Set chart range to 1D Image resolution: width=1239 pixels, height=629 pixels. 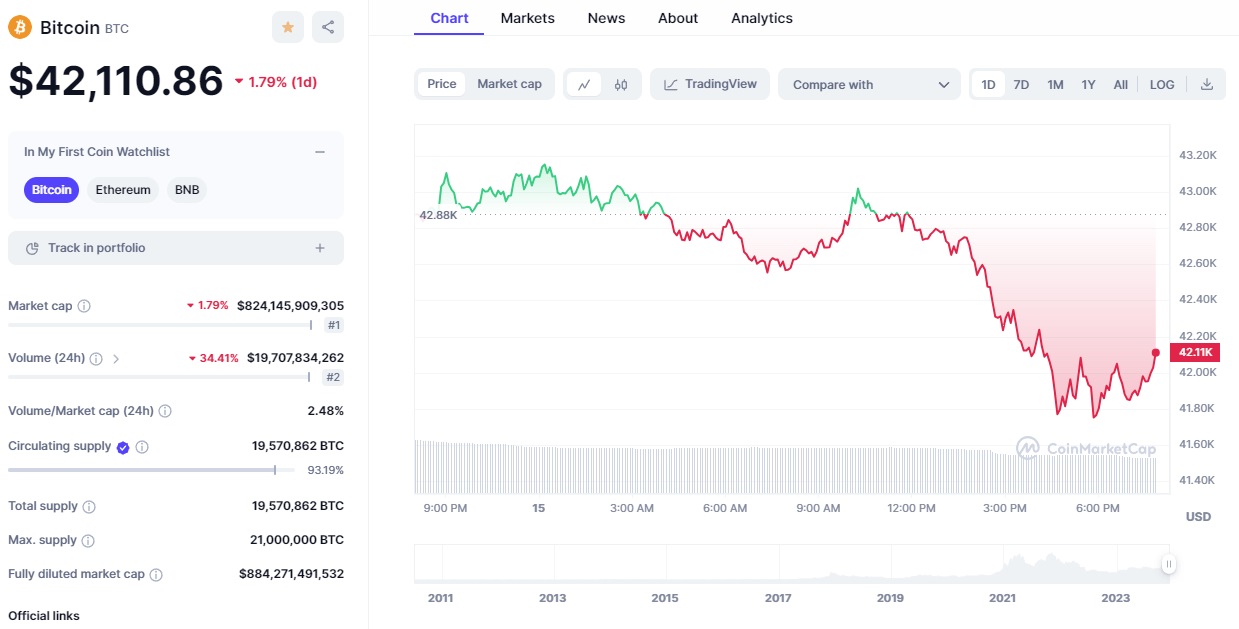(988, 85)
